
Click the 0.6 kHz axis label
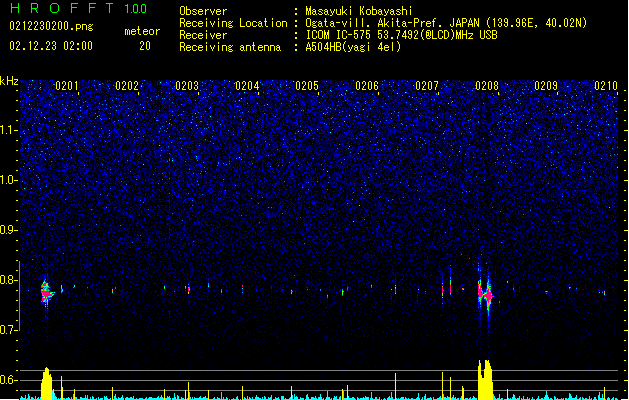pyautogui.click(x=9, y=380)
